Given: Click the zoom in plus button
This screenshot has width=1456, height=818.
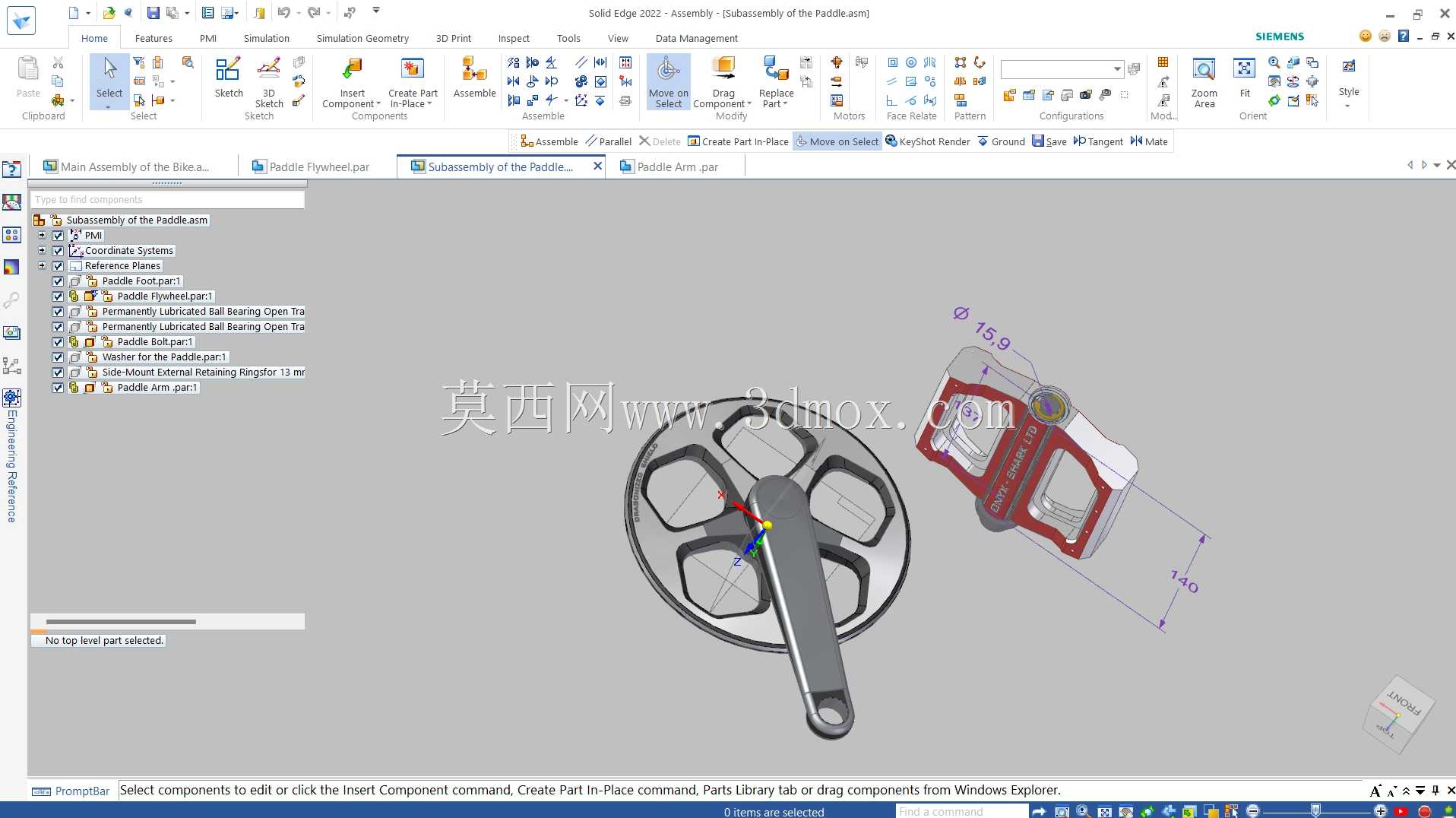Looking at the screenshot, I should [x=1381, y=811].
